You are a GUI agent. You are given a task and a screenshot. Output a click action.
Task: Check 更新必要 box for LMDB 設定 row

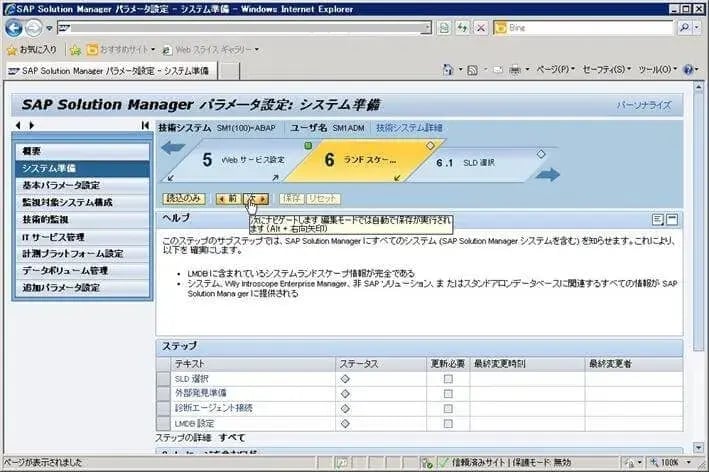(x=448, y=423)
